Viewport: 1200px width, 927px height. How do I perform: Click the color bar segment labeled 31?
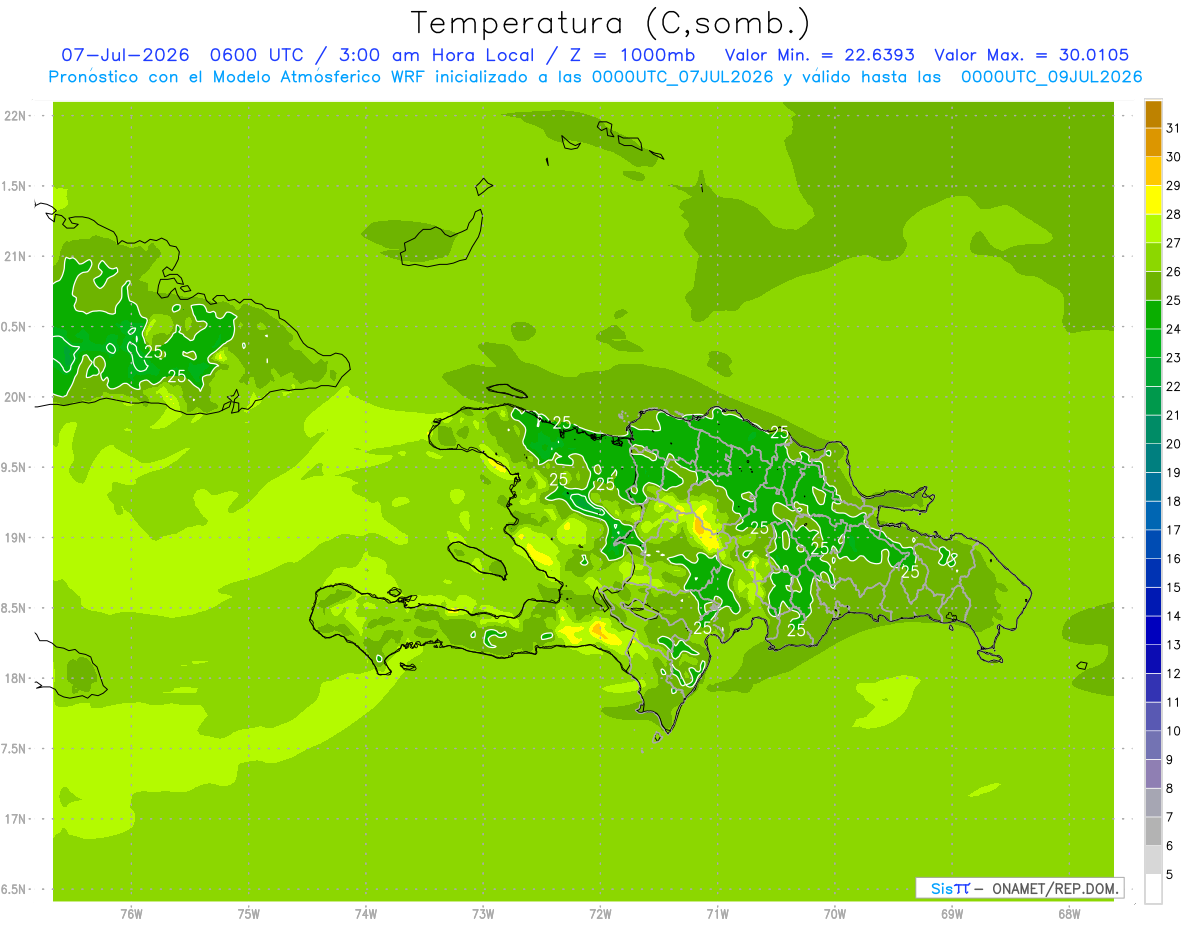point(1153,115)
